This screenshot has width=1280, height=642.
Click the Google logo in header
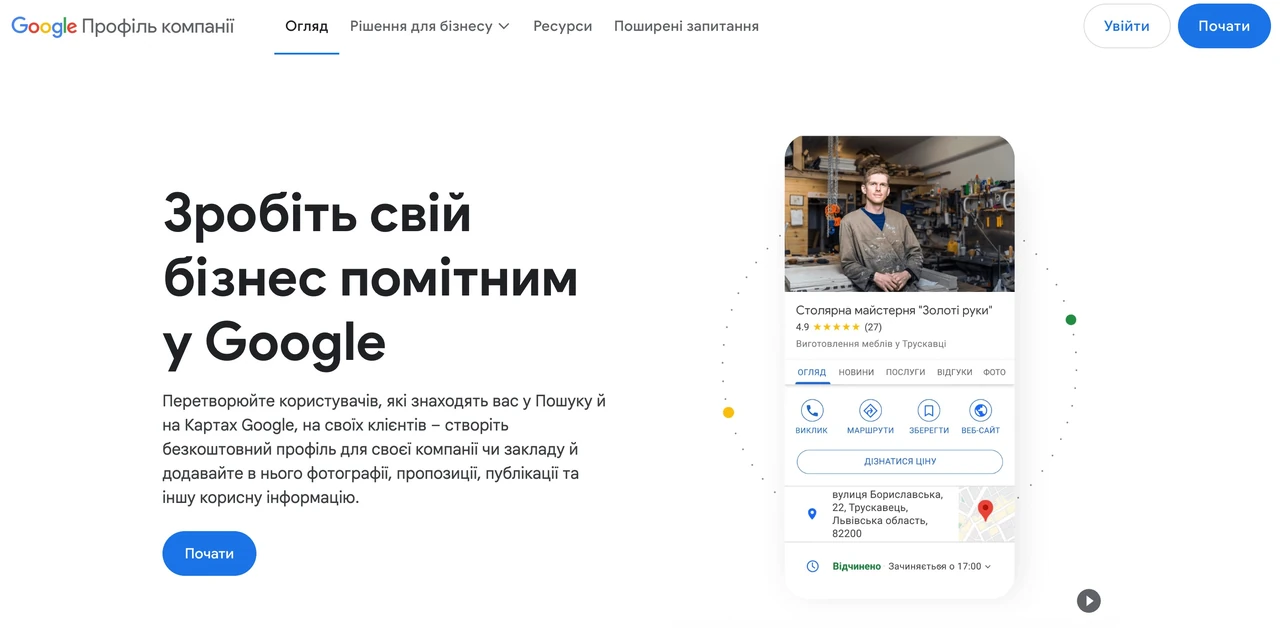(x=44, y=26)
